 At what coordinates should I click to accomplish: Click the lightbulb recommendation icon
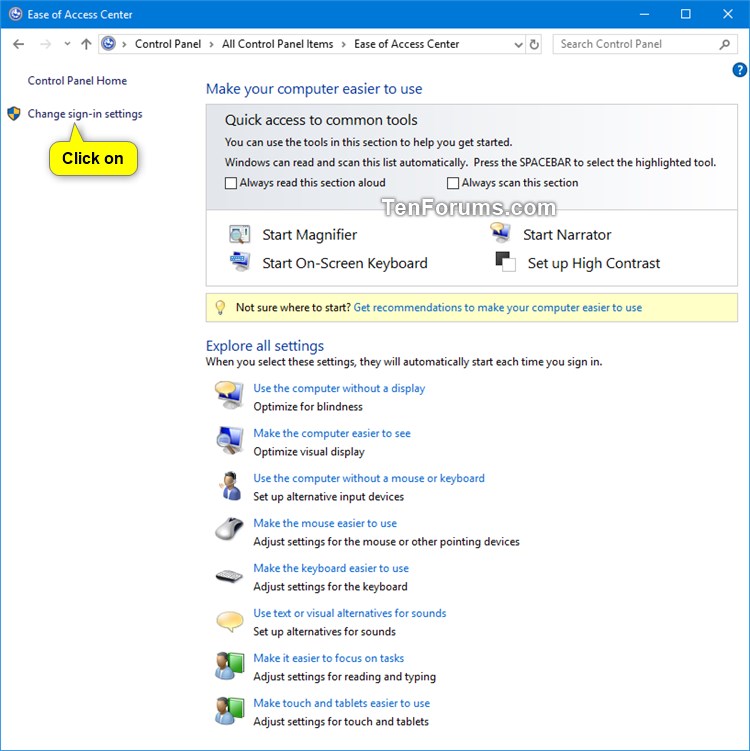click(220, 307)
